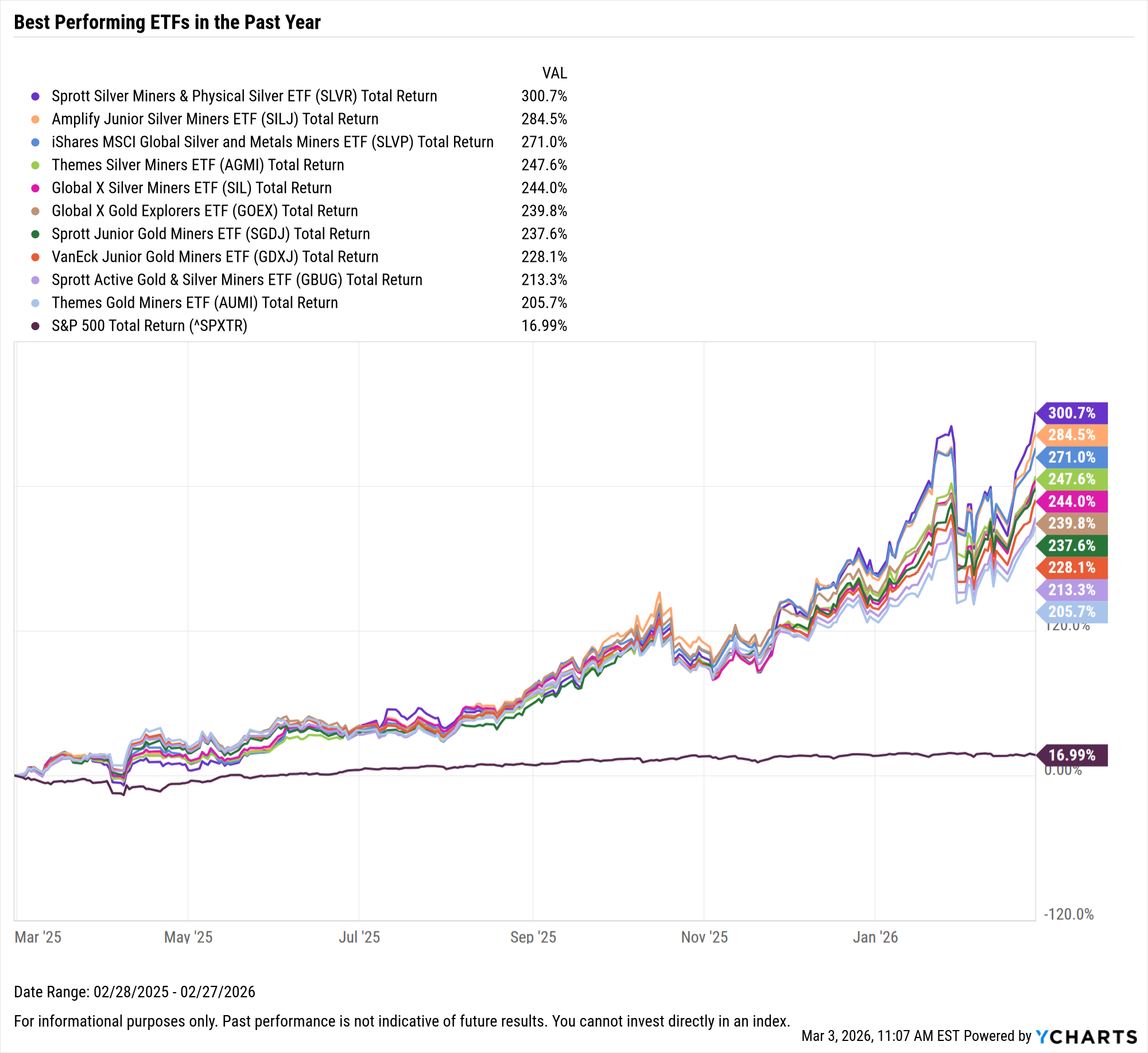Click the Jan '26 axis label
Screen dimensions: 1148x1053
[x=875, y=938]
